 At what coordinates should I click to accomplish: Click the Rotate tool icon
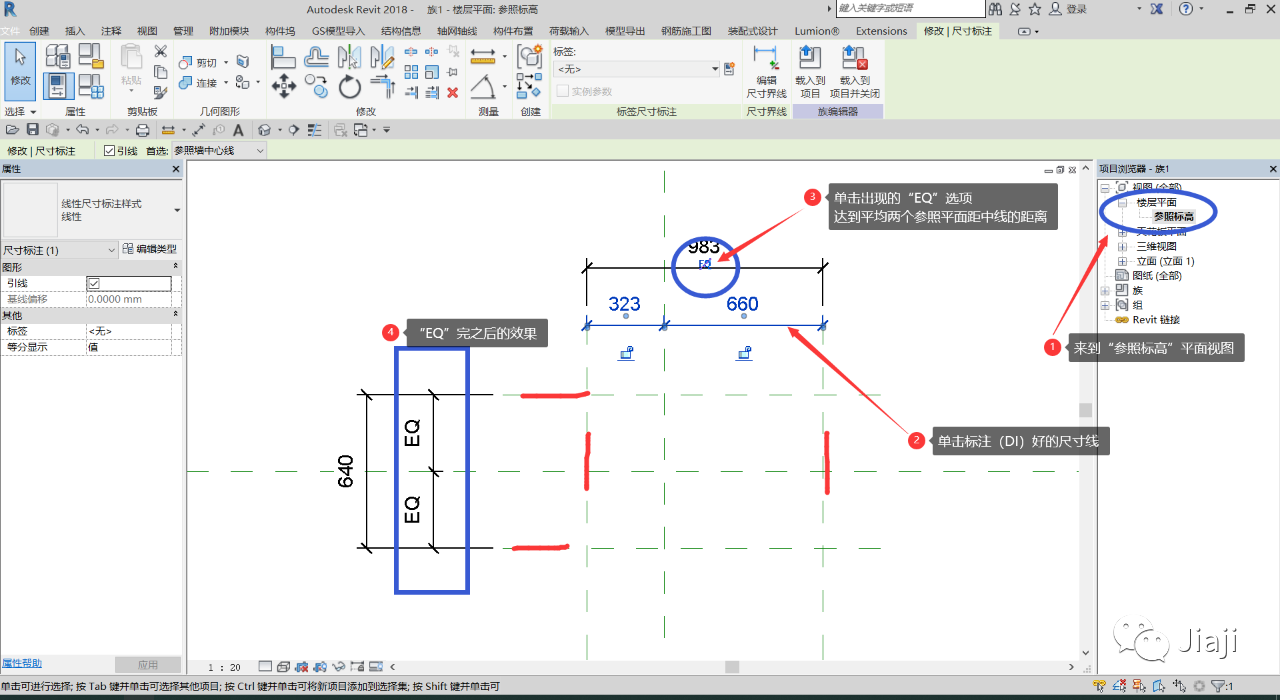349,87
